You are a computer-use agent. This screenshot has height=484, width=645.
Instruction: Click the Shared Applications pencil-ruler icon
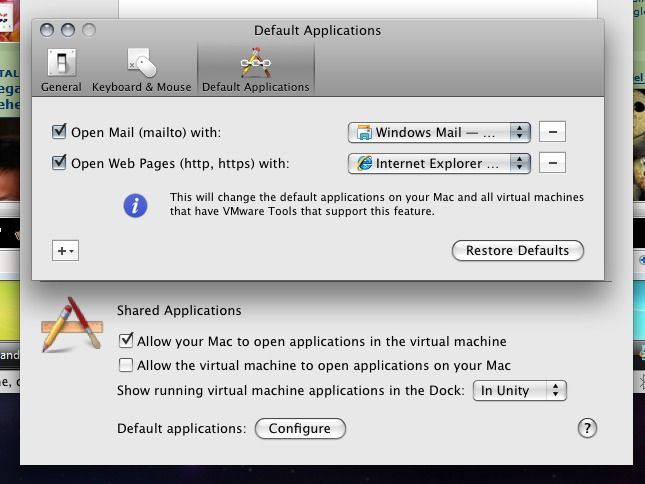click(x=71, y=324)
